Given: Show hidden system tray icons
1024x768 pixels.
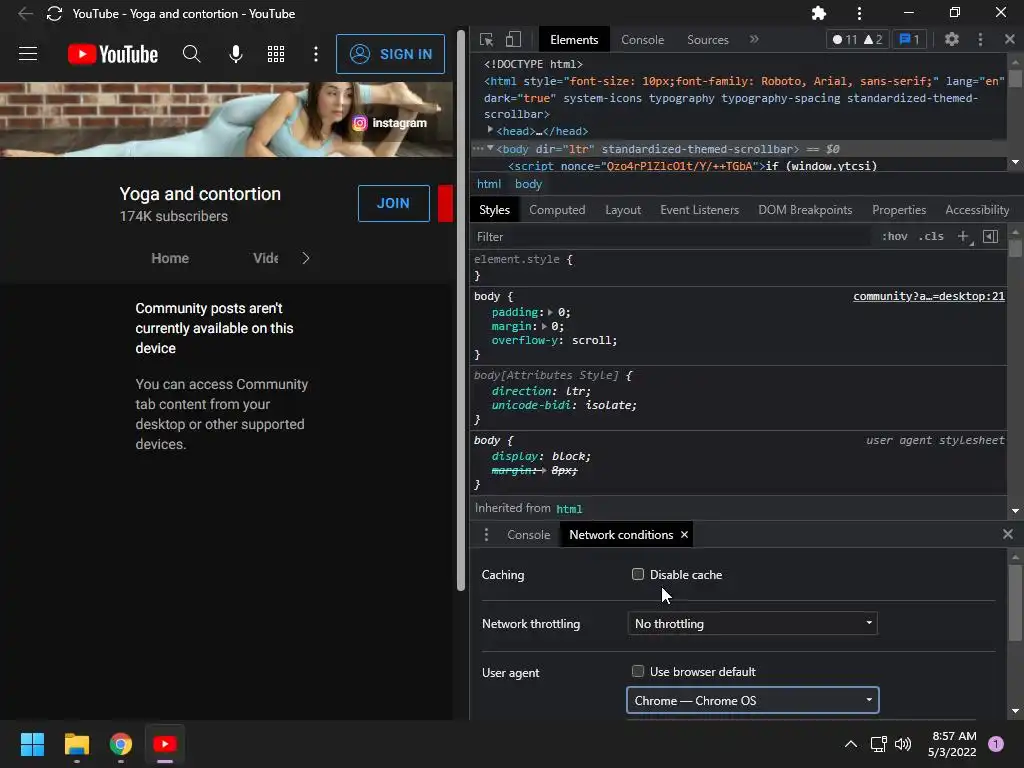Looking at the screenshot, I should coord(850,744).
